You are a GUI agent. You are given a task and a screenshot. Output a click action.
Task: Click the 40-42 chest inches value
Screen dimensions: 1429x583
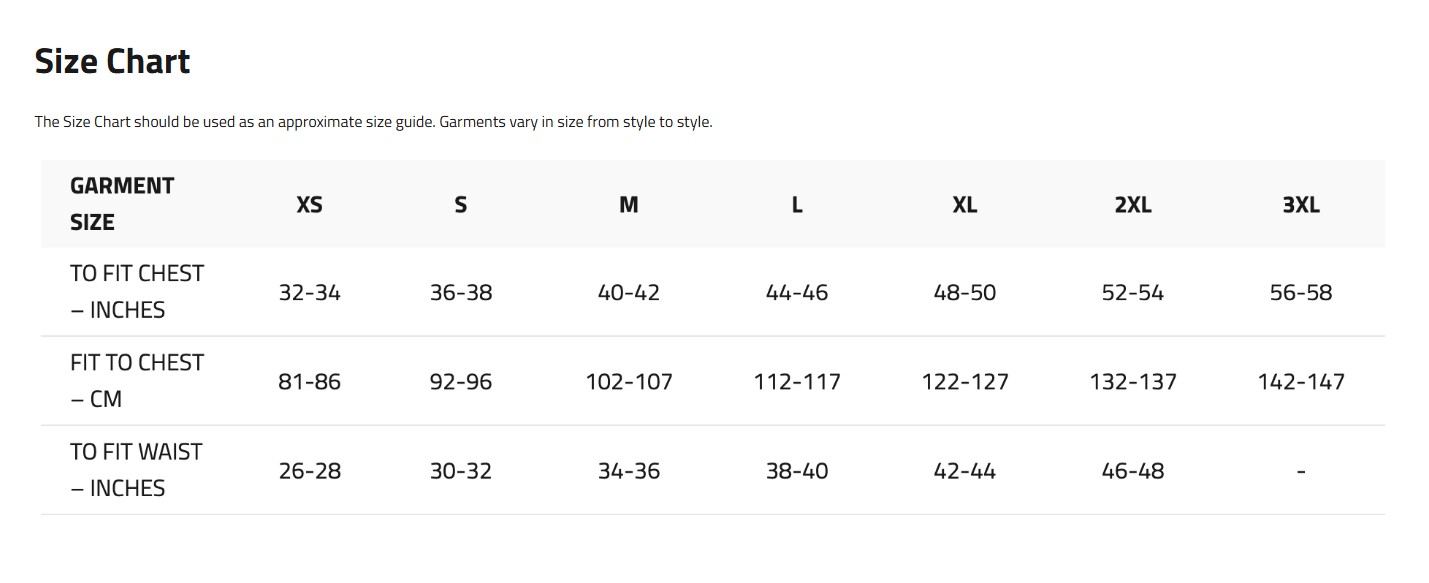628,293
